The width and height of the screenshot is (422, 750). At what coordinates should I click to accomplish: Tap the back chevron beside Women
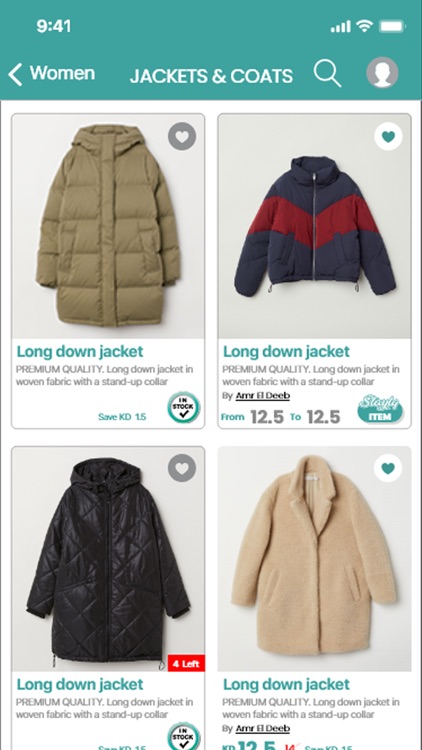click(15, 75)
